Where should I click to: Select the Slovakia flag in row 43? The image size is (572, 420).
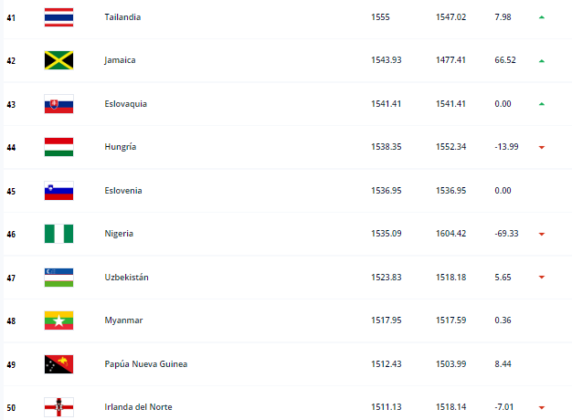coord(59,104)
